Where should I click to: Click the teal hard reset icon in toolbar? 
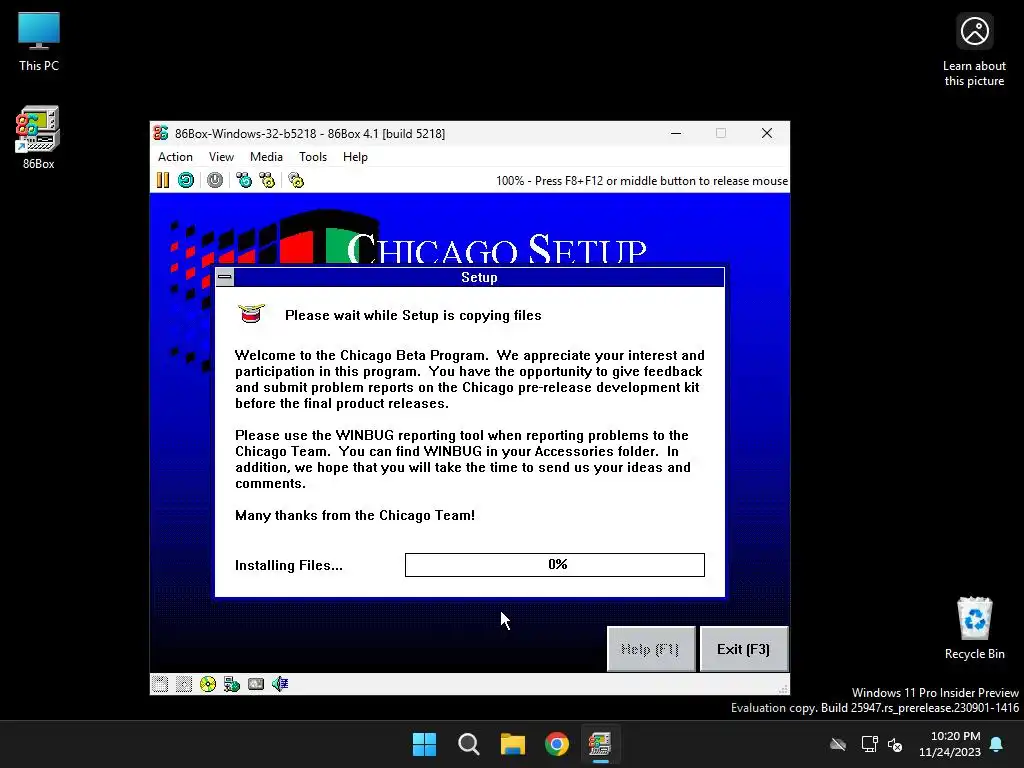pyautogui.click(x=186, y=180)
